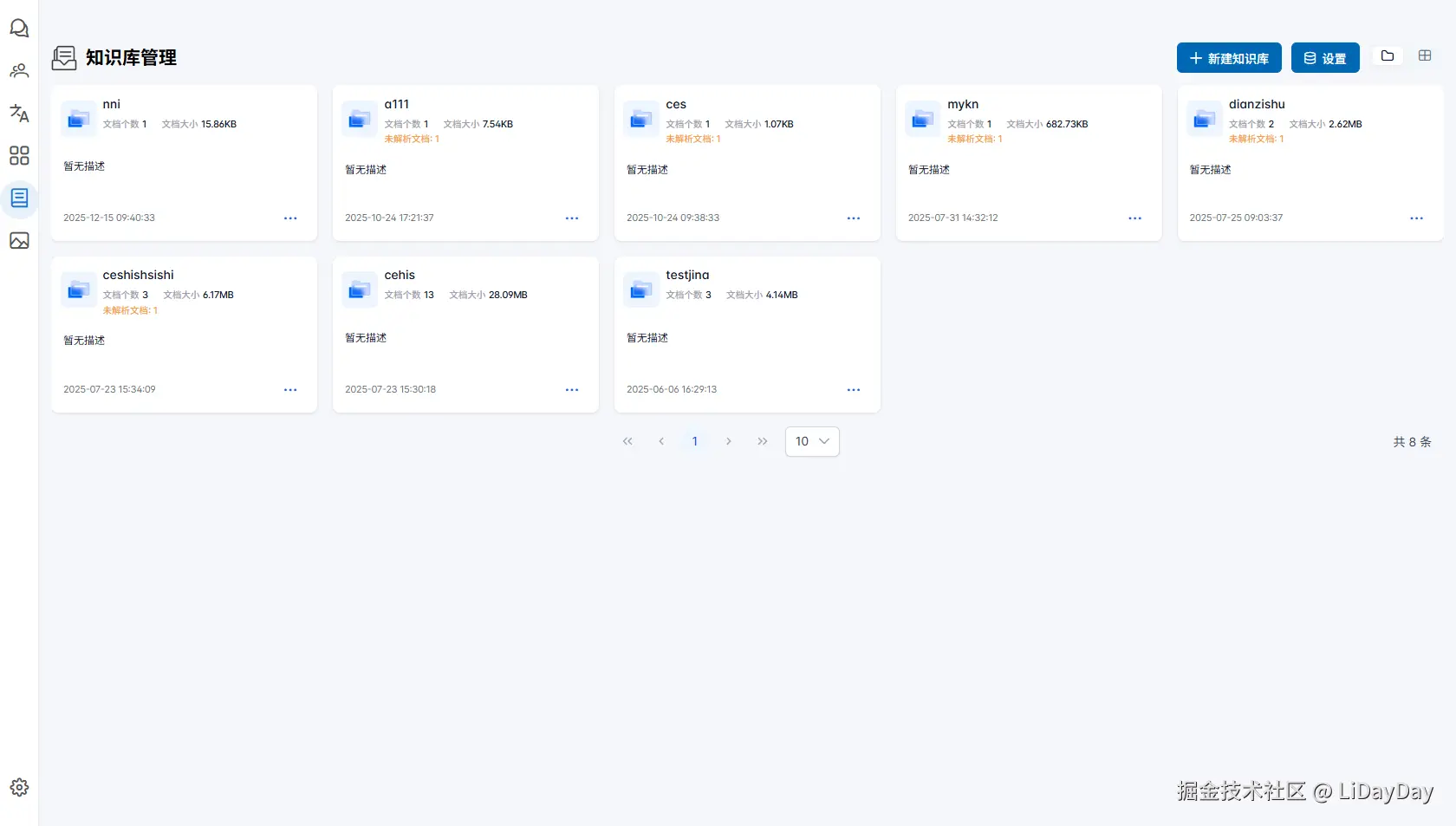Switch to folder card view

tap(1388, 55)
